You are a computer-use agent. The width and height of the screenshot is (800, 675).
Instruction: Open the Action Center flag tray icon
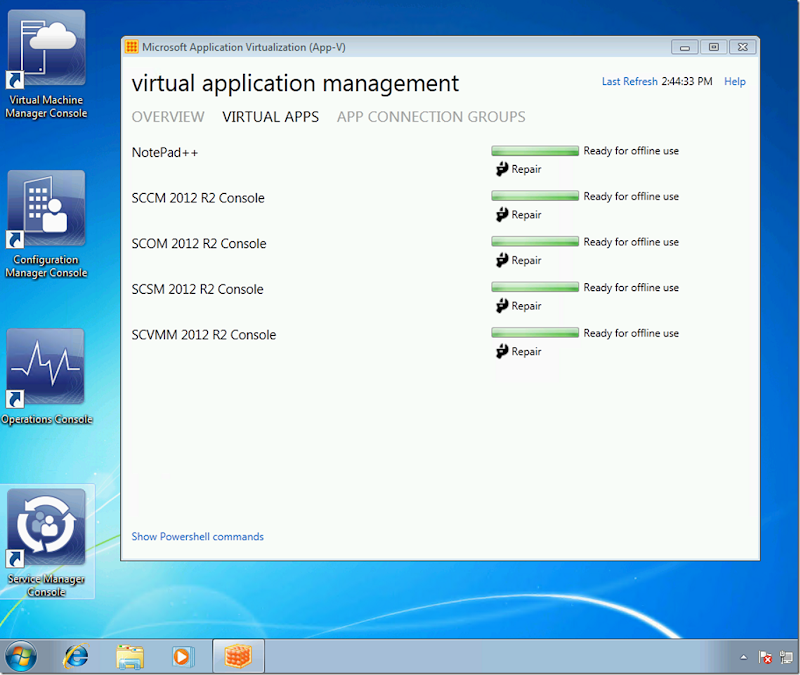[765, 657]
